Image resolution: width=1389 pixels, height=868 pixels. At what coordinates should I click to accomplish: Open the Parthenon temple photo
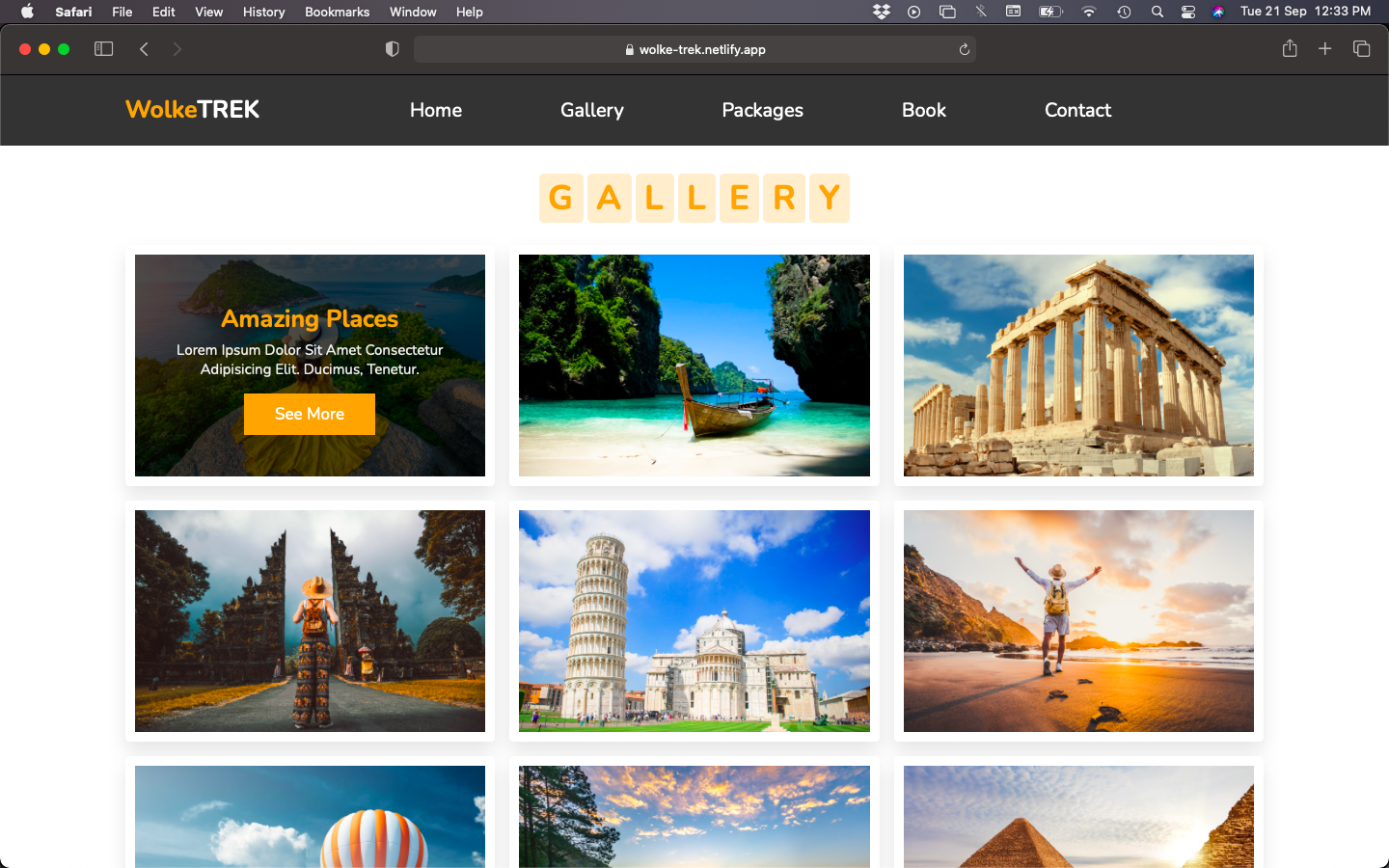coord(1078,366)
